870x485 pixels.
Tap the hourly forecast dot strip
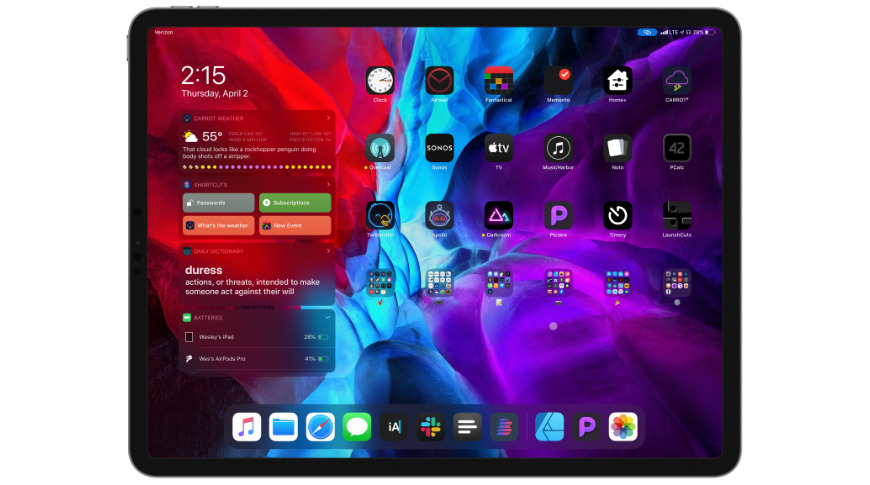click(x=257, y=167)
